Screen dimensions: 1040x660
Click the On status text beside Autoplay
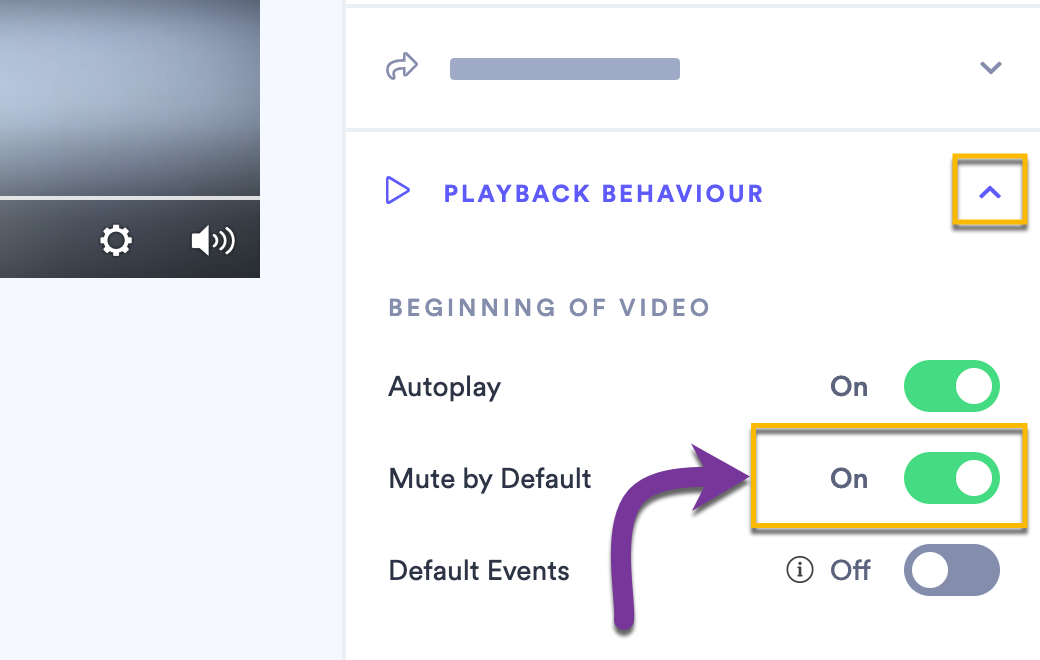click(849, 387)
